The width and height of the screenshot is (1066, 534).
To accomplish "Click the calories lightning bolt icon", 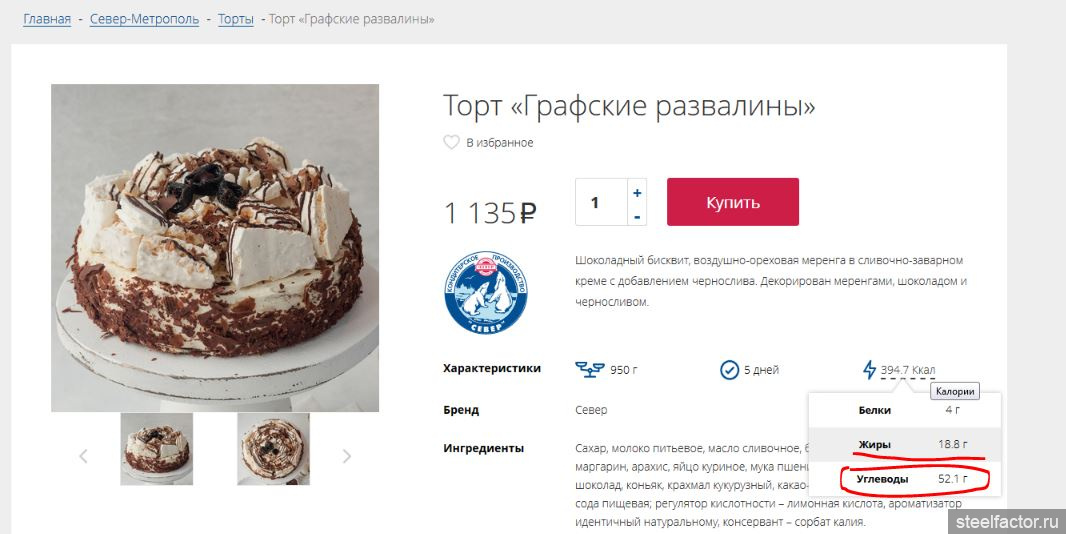I will point(869,370).
